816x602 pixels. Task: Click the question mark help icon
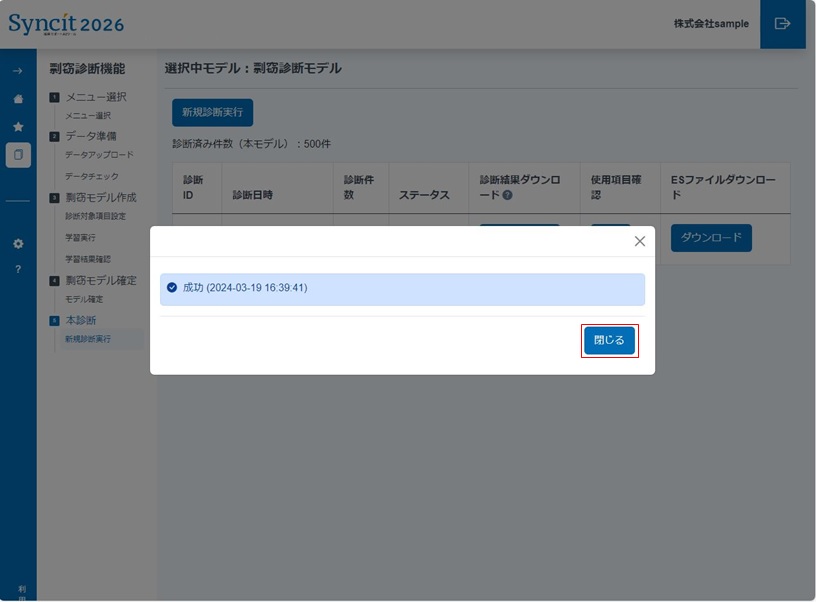point(18,269)
